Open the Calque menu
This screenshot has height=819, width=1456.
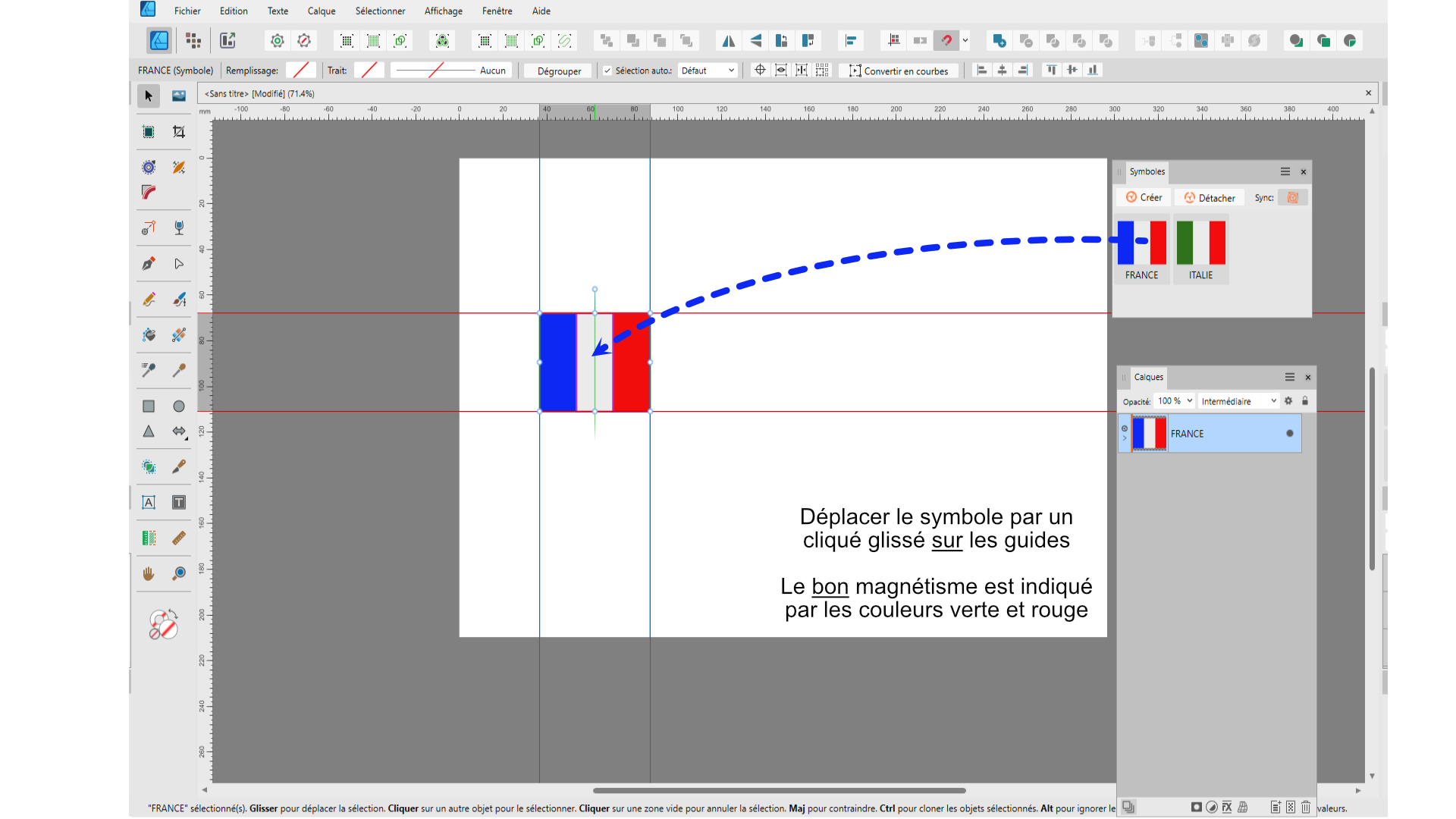[322, 11]
